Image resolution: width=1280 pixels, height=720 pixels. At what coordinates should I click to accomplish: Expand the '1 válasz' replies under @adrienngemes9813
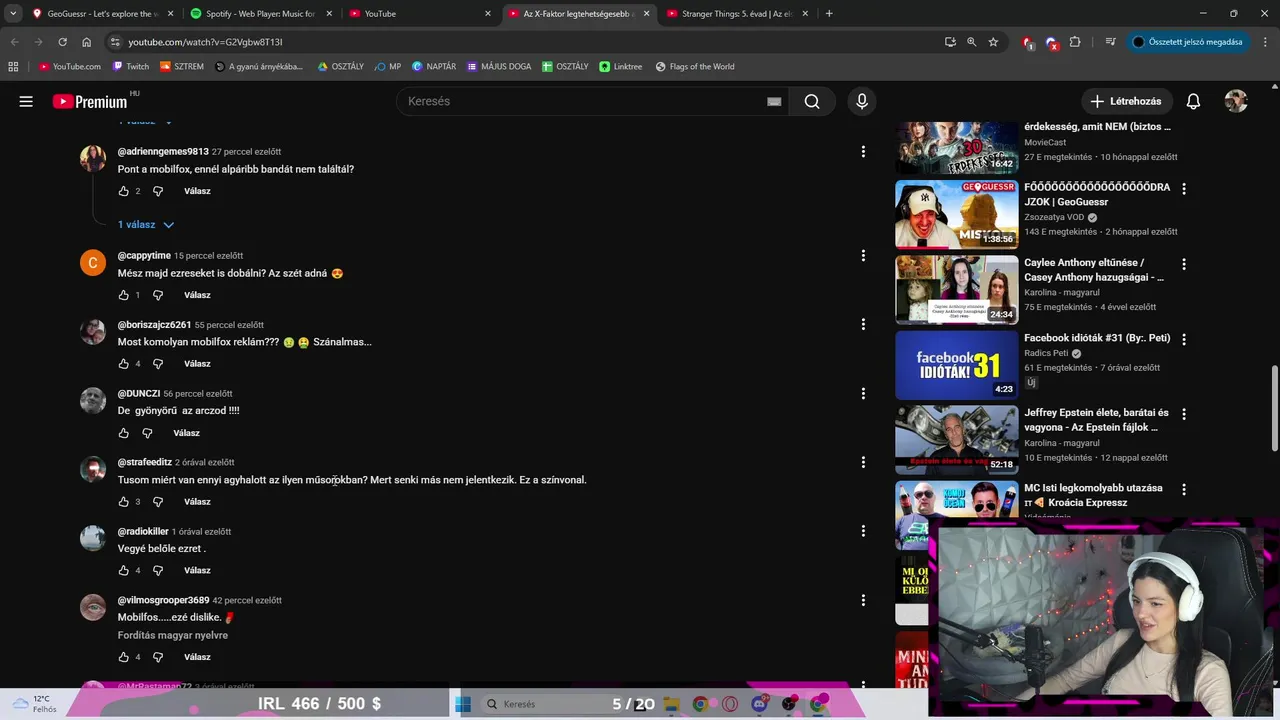[x=146, y=225]
